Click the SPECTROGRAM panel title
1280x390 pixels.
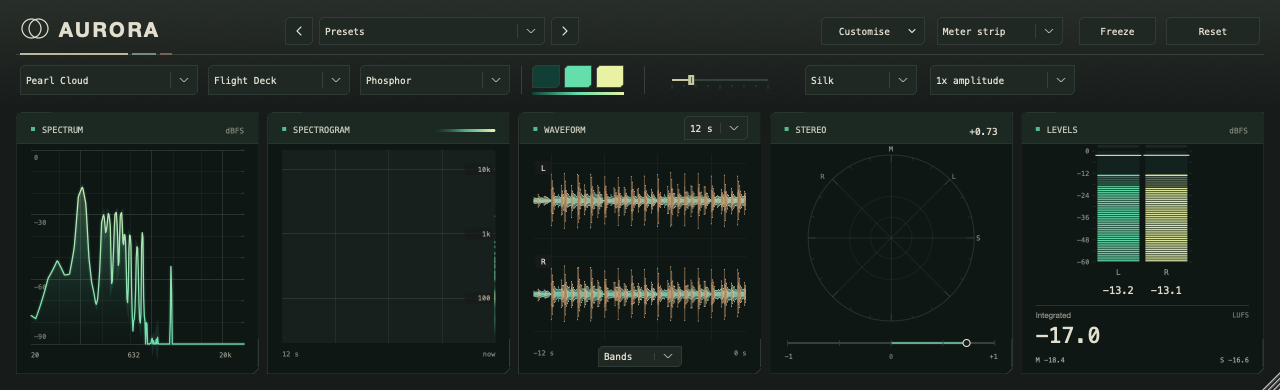[321, 130]
